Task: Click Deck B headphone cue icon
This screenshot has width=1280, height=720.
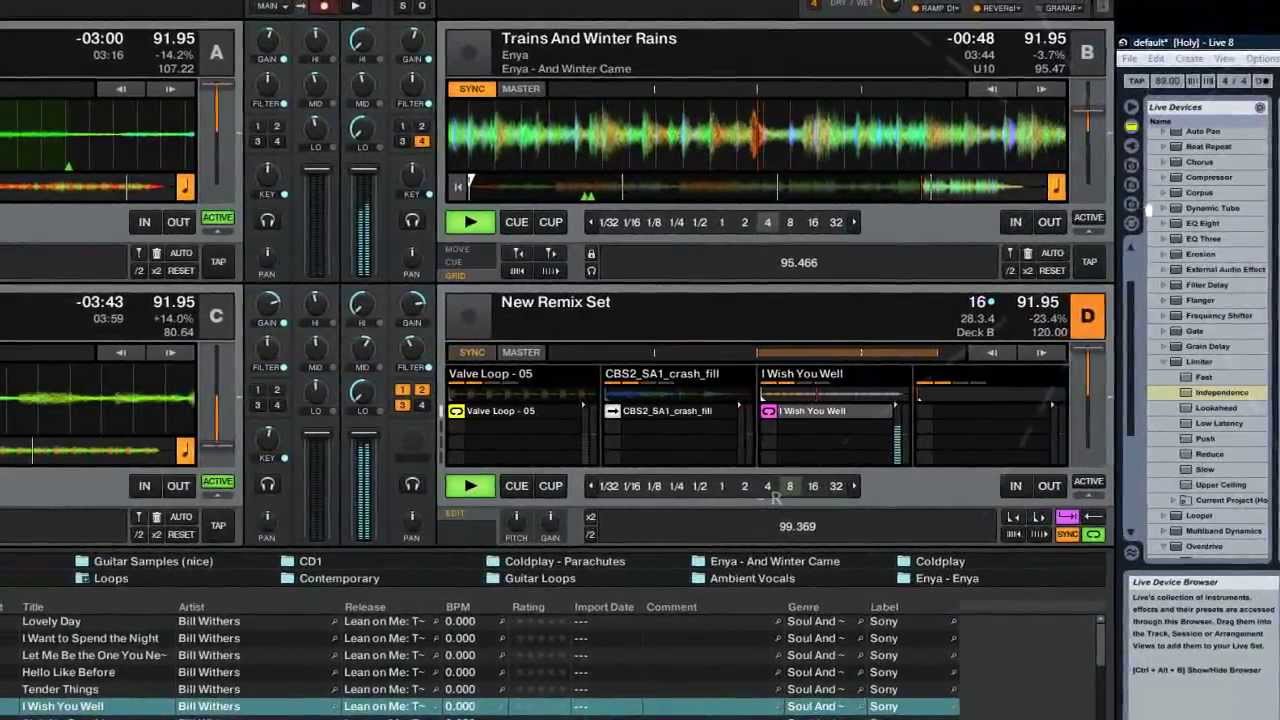Action: click(412, 221)
